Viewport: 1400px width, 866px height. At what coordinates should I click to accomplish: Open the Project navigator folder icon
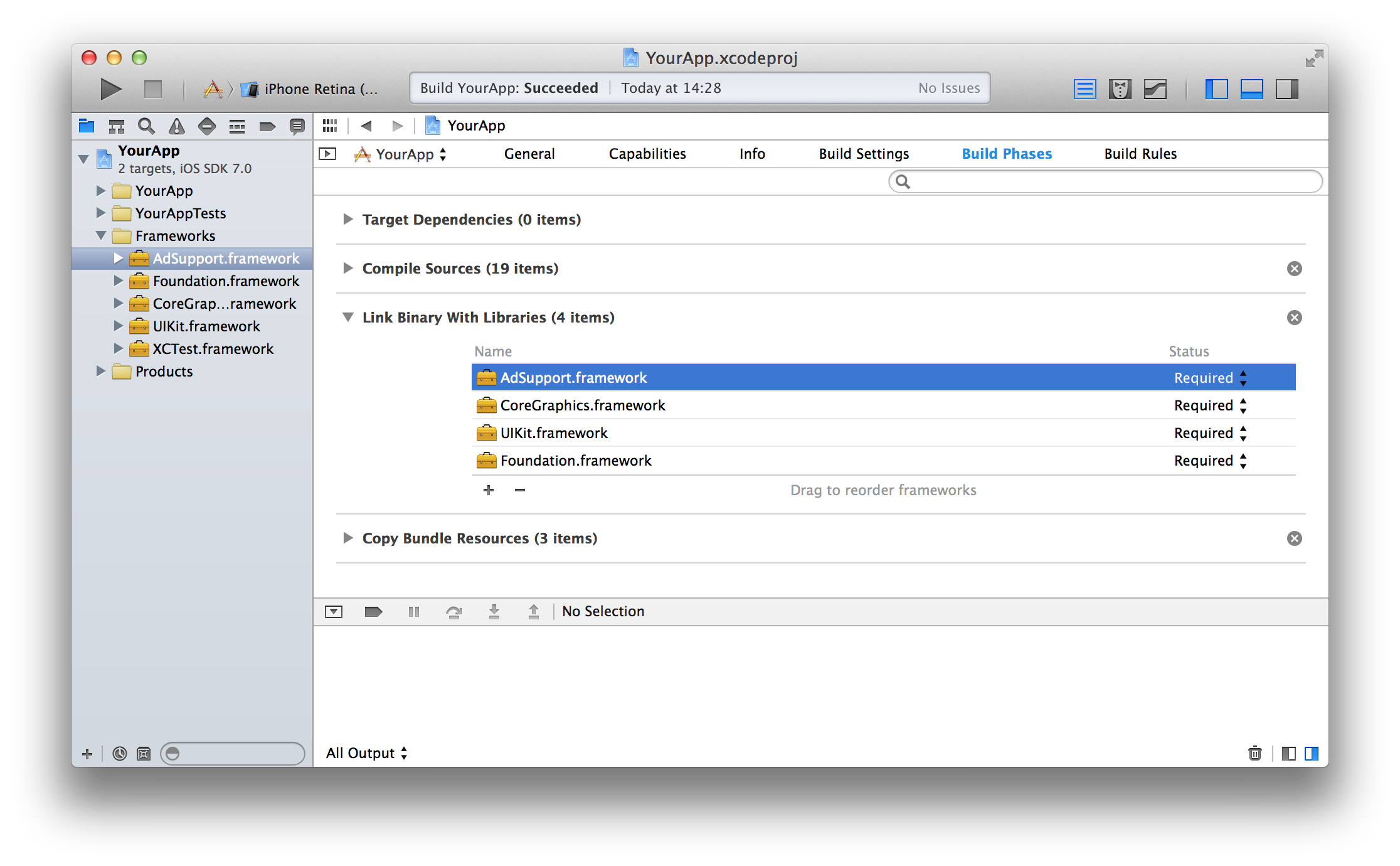point(87,126)
